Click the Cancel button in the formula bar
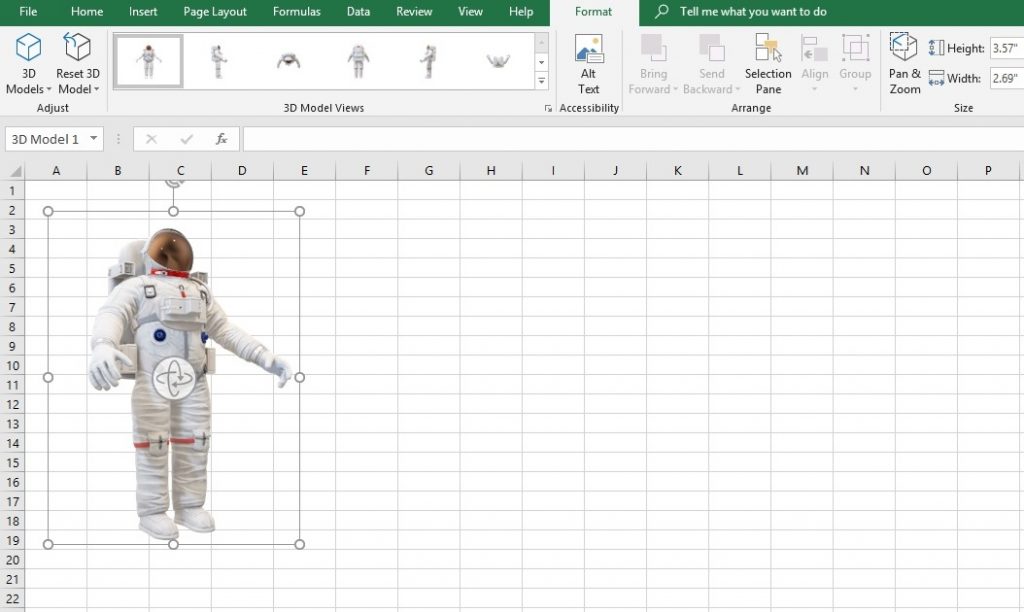Viewport: 1024px width, 612px height. pyautogui.click(x=150, y=140)
